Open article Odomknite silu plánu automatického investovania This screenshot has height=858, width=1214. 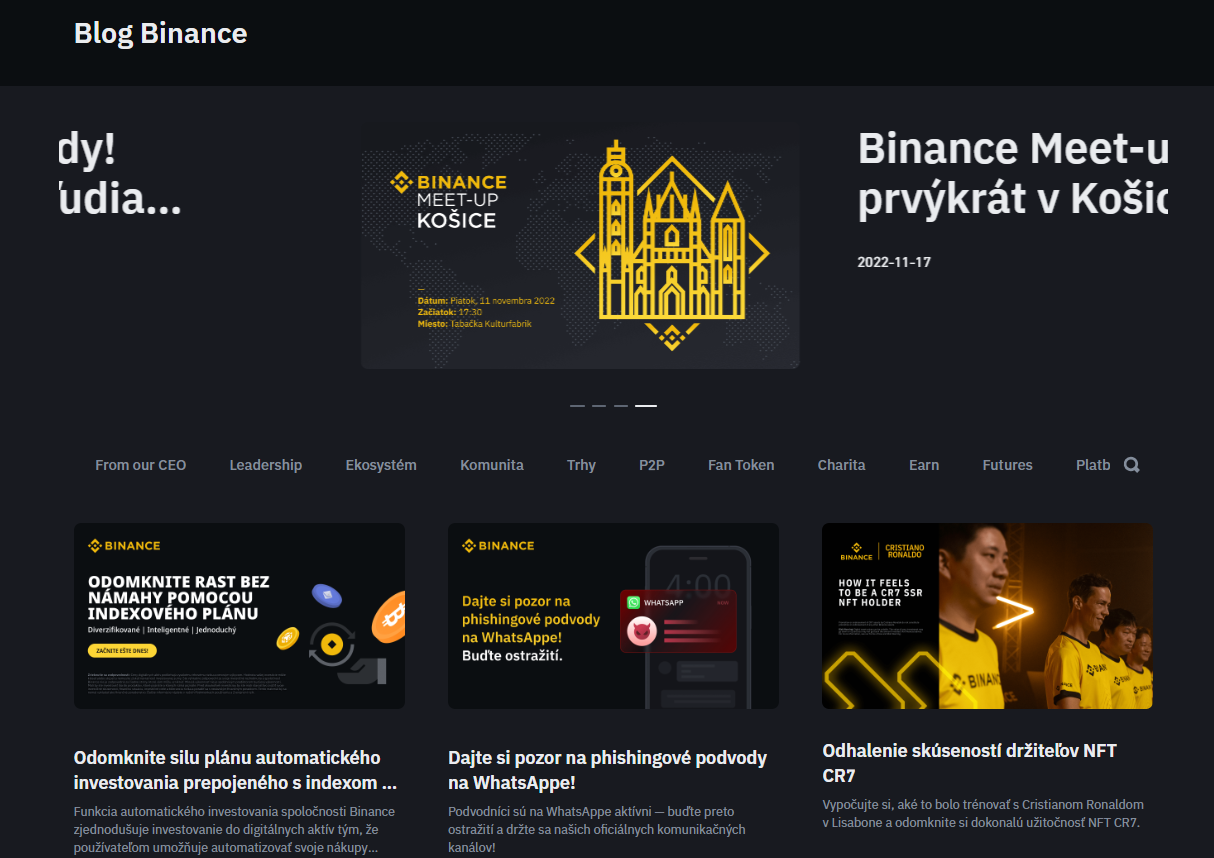tap(235, 770)
